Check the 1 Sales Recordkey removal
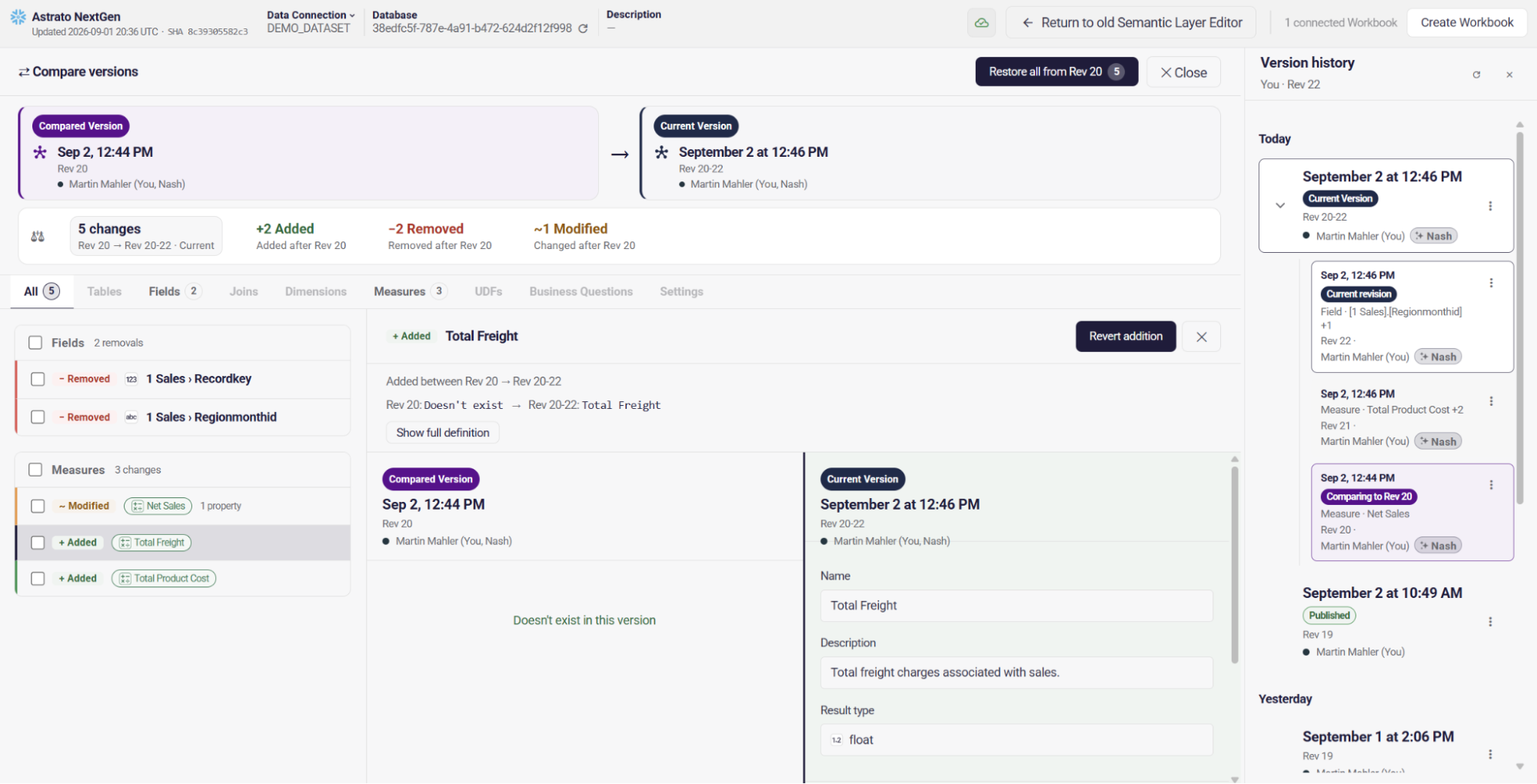The image size is (1537, 784). pyautogui.click(x=38, y=379)
